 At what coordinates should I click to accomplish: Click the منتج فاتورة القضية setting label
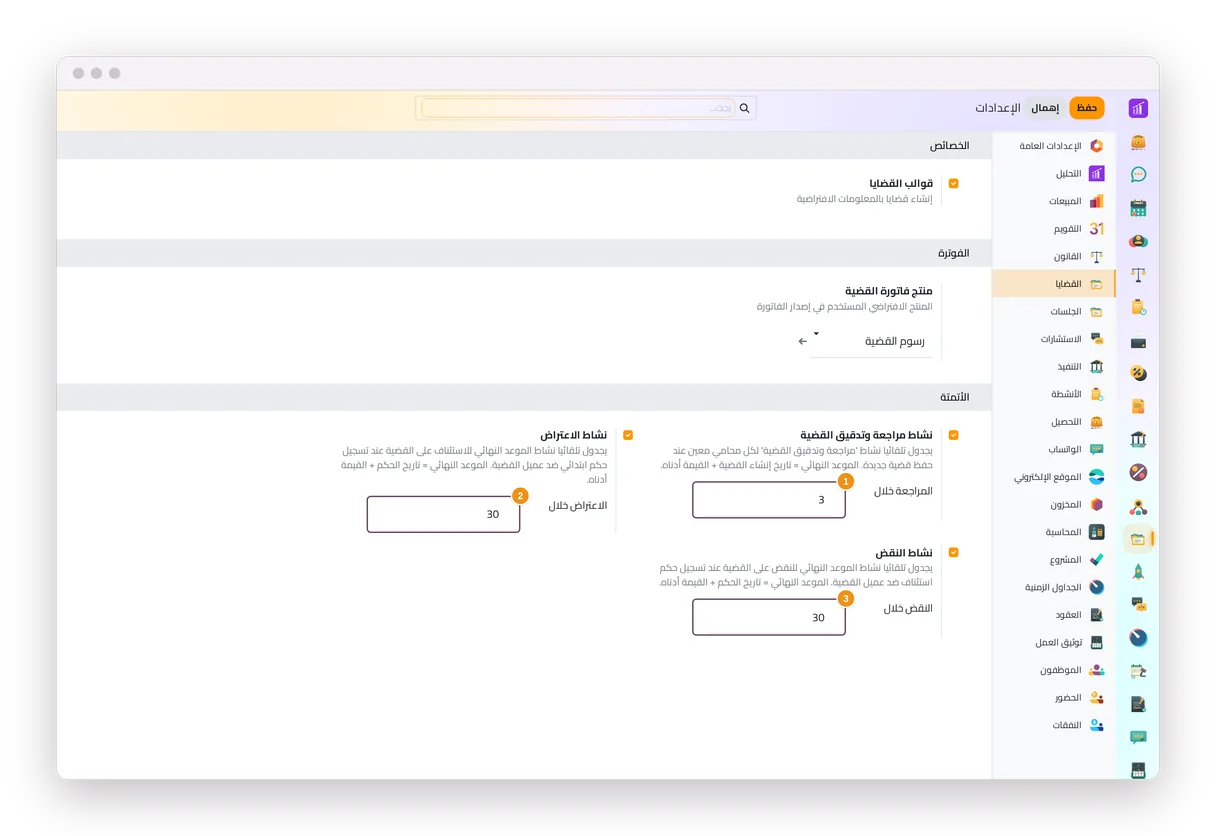[889, 291]
